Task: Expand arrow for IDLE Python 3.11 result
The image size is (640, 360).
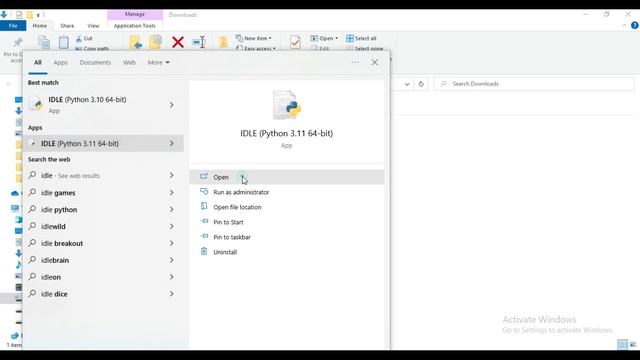Action: (x=172, y=144)
